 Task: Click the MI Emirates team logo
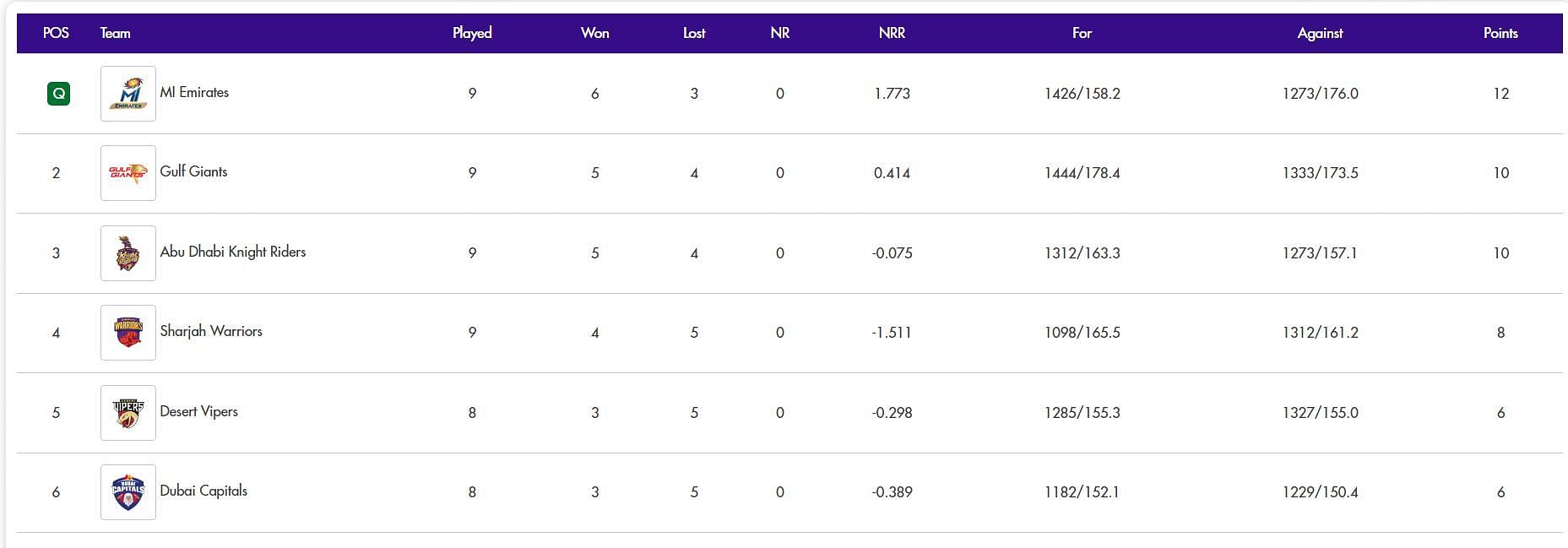(x=128, y=94)
